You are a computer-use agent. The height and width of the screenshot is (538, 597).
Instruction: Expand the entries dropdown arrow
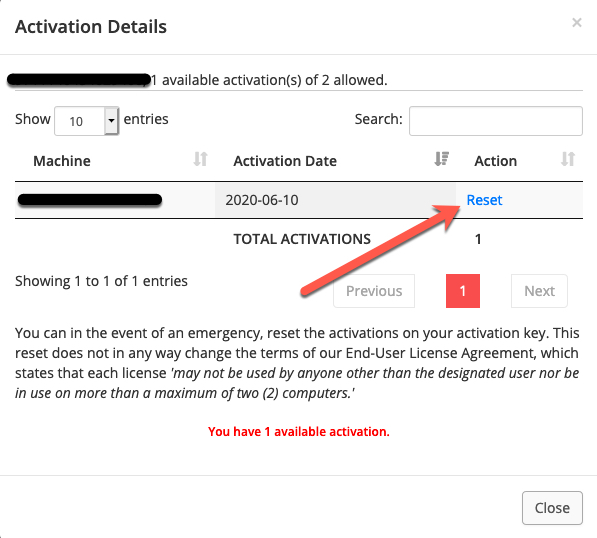111,121
